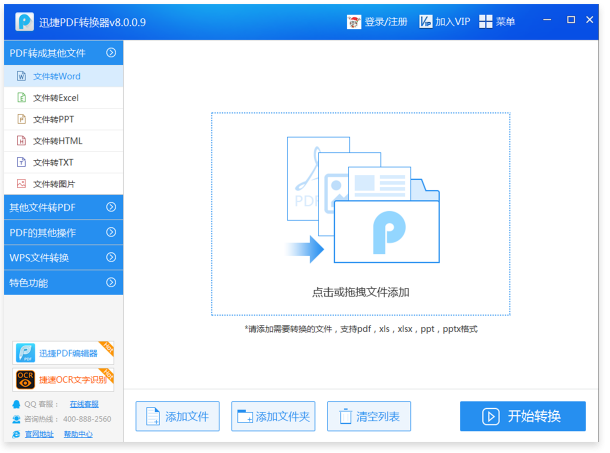The width and height of the screenshot is (610, 453).
Task: Open the 在线客服 support link
Action: [84, 404]
